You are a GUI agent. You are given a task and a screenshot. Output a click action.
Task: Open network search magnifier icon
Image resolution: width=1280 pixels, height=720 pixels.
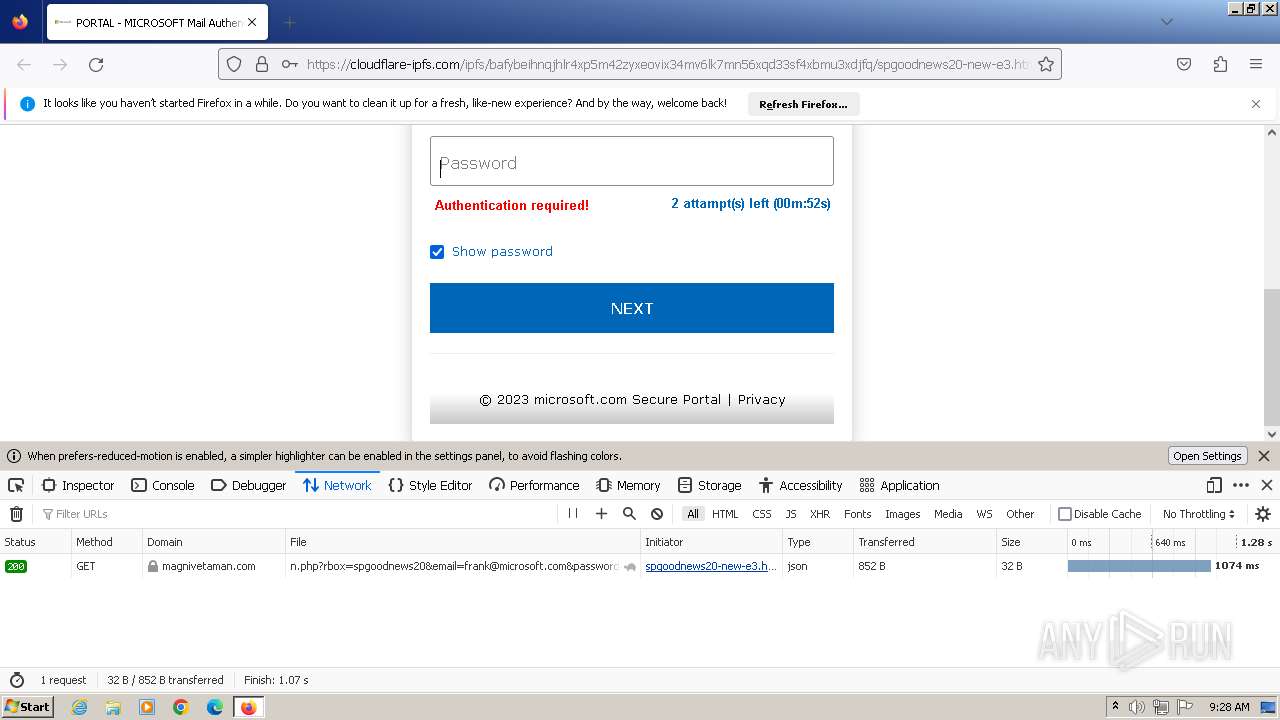tap(629, 514)
